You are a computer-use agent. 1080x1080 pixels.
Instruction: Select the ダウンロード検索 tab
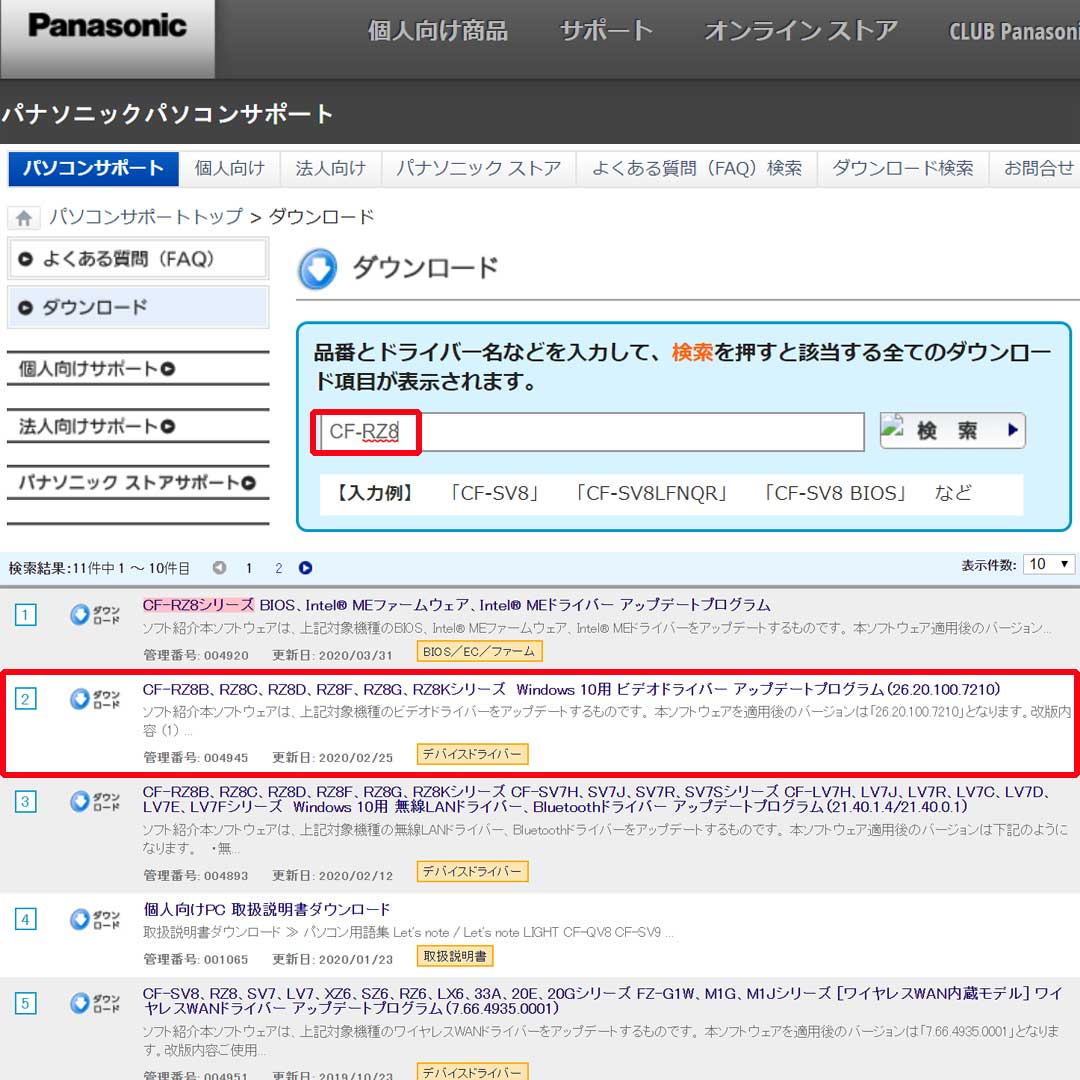(x=903, y=169)
